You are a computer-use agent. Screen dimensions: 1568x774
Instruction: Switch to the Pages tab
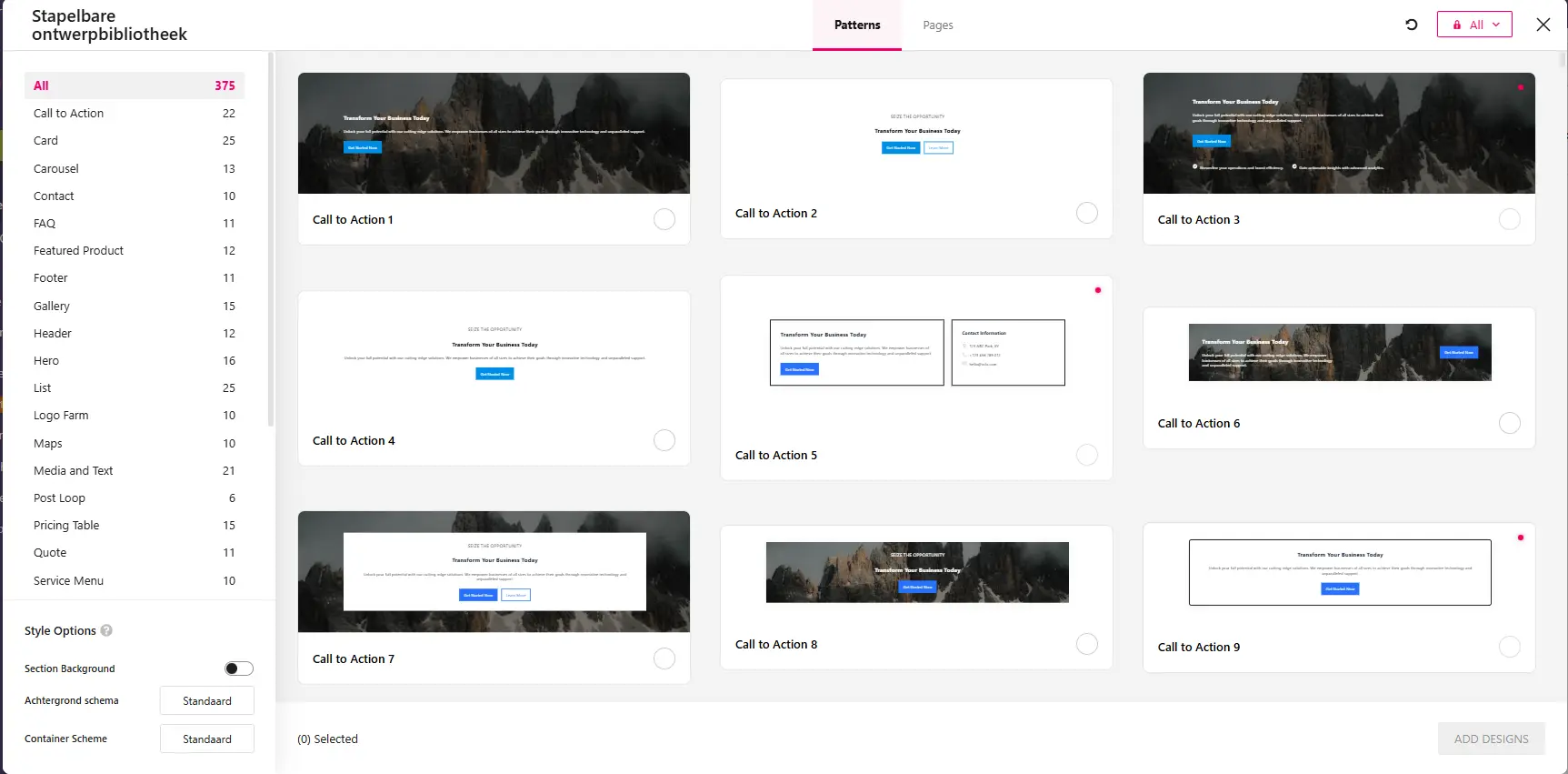(938, 25)
